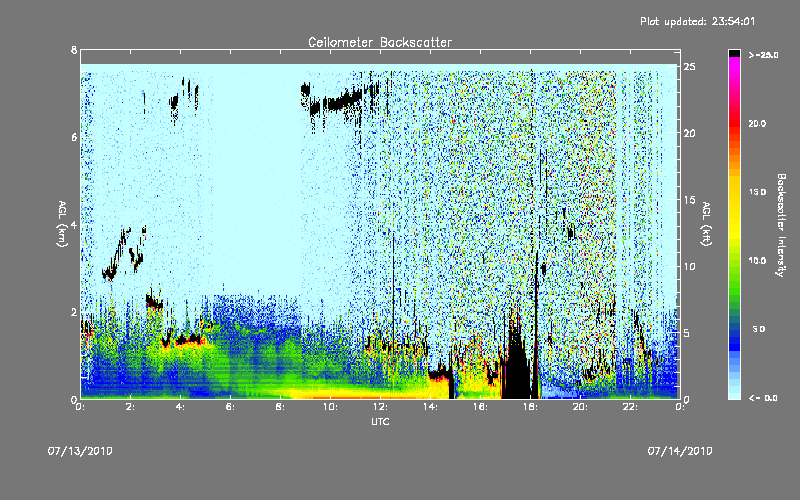Pick the red segment of the colorbar
800x500 pixels.
point(734,125)
